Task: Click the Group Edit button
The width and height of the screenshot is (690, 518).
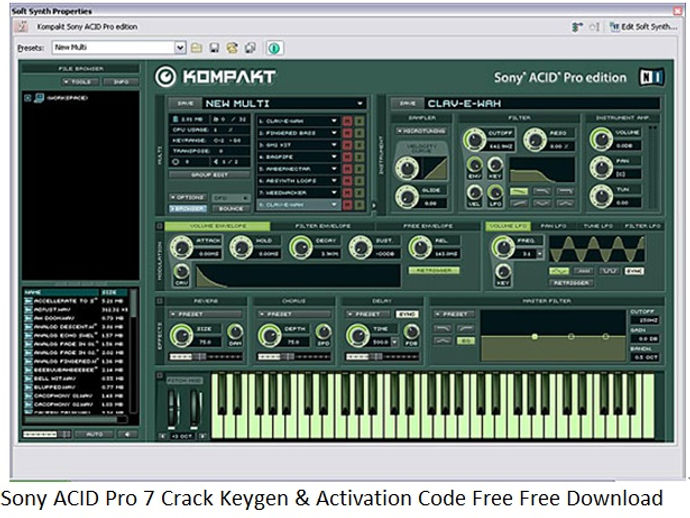Action: coord(209,175)
